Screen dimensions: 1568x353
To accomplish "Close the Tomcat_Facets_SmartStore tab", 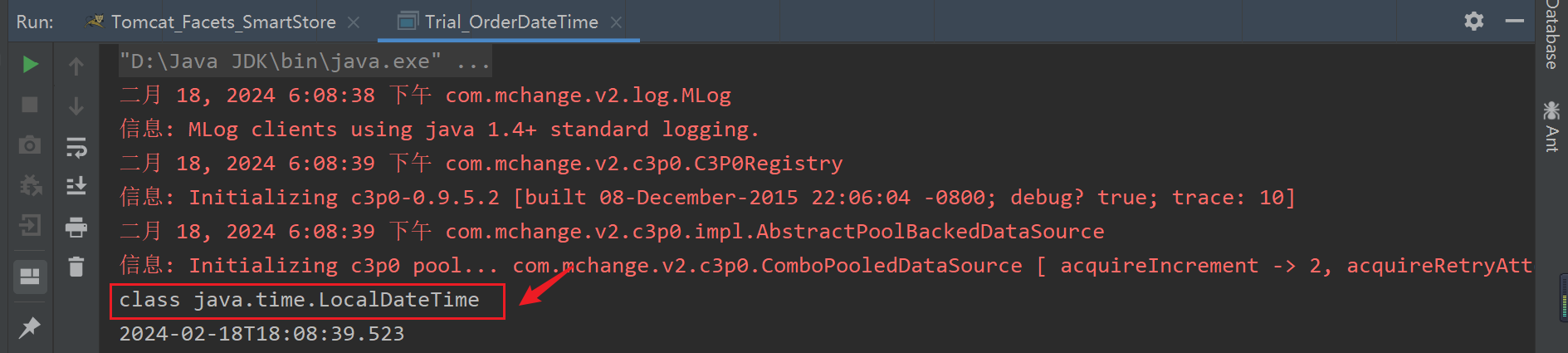I will 354,22.
